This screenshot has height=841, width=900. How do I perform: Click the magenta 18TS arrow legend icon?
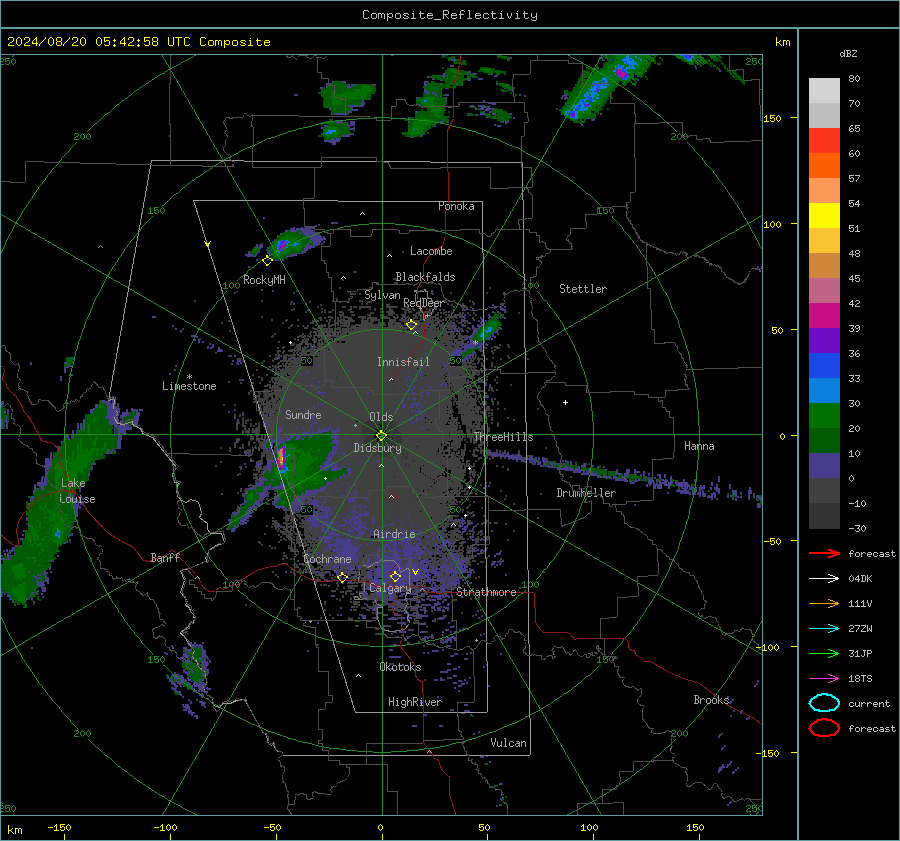824,679
